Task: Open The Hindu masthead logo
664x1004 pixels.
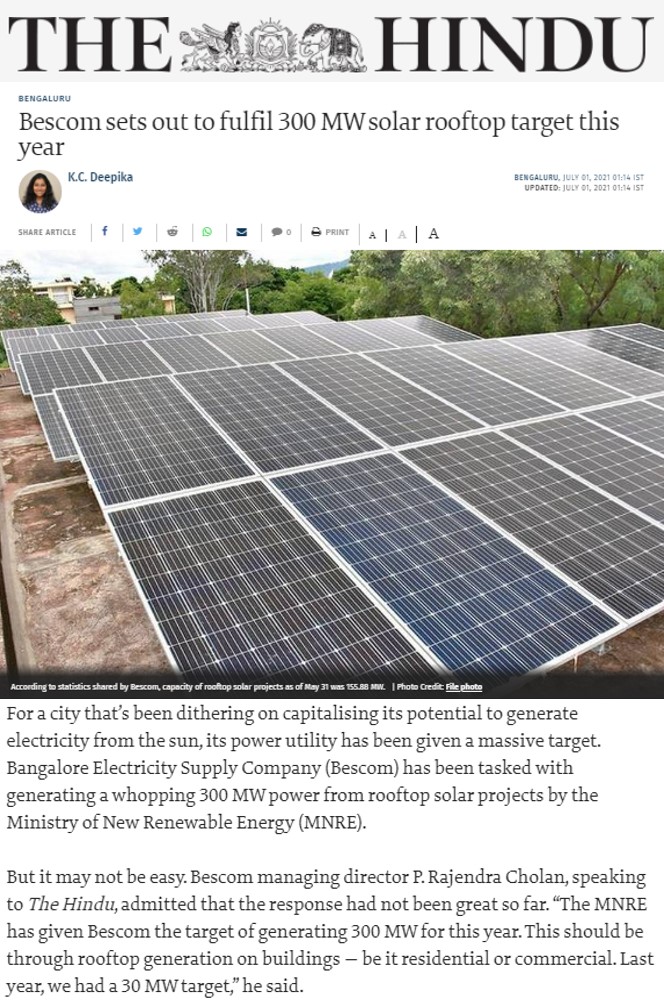Action: (332, 44)
